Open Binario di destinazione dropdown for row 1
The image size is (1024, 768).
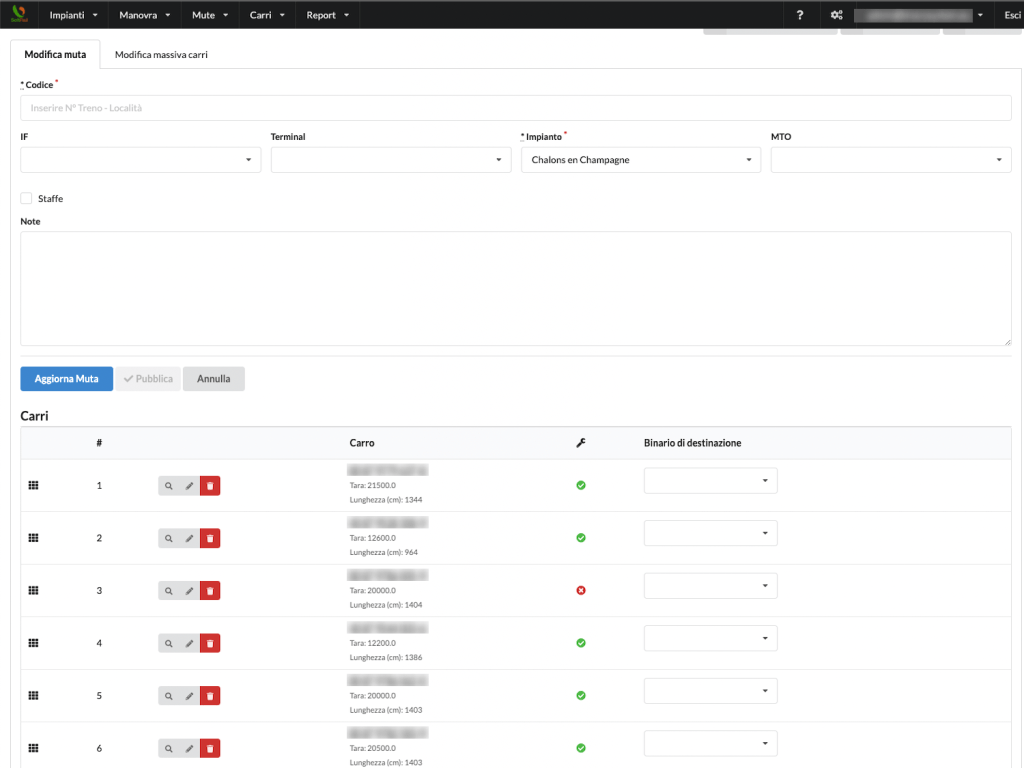(711, 481)
